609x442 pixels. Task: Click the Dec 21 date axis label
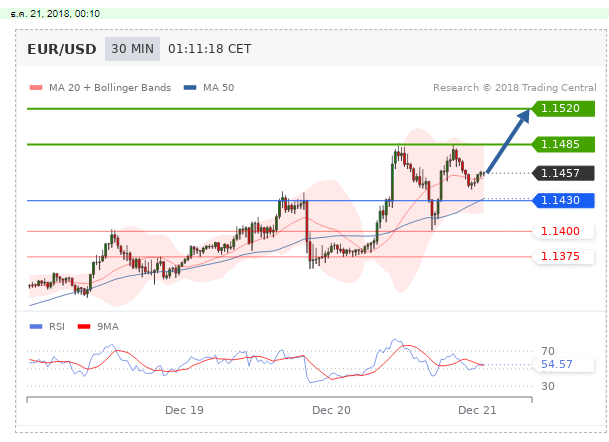pos(477,411)
